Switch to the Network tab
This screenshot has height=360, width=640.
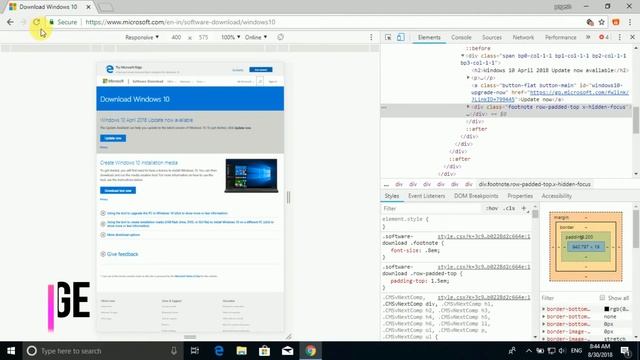pos(523,37)
